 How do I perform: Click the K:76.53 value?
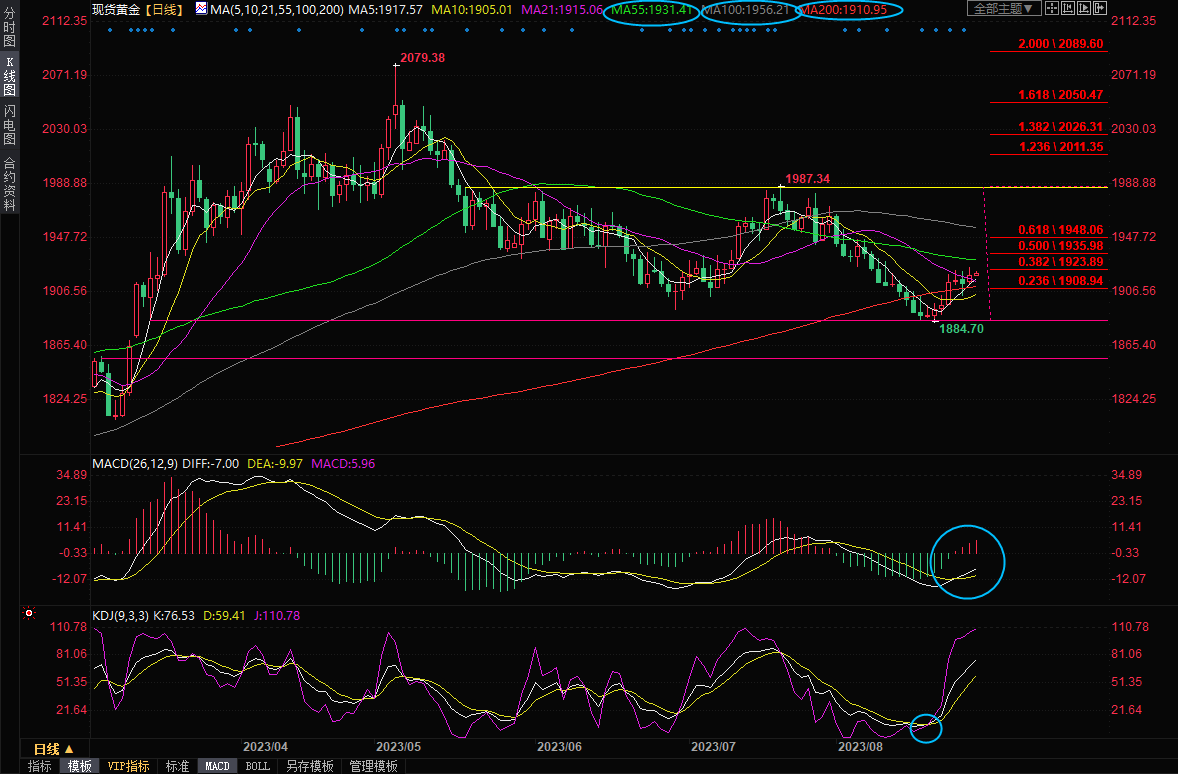(x=174, y=615)
